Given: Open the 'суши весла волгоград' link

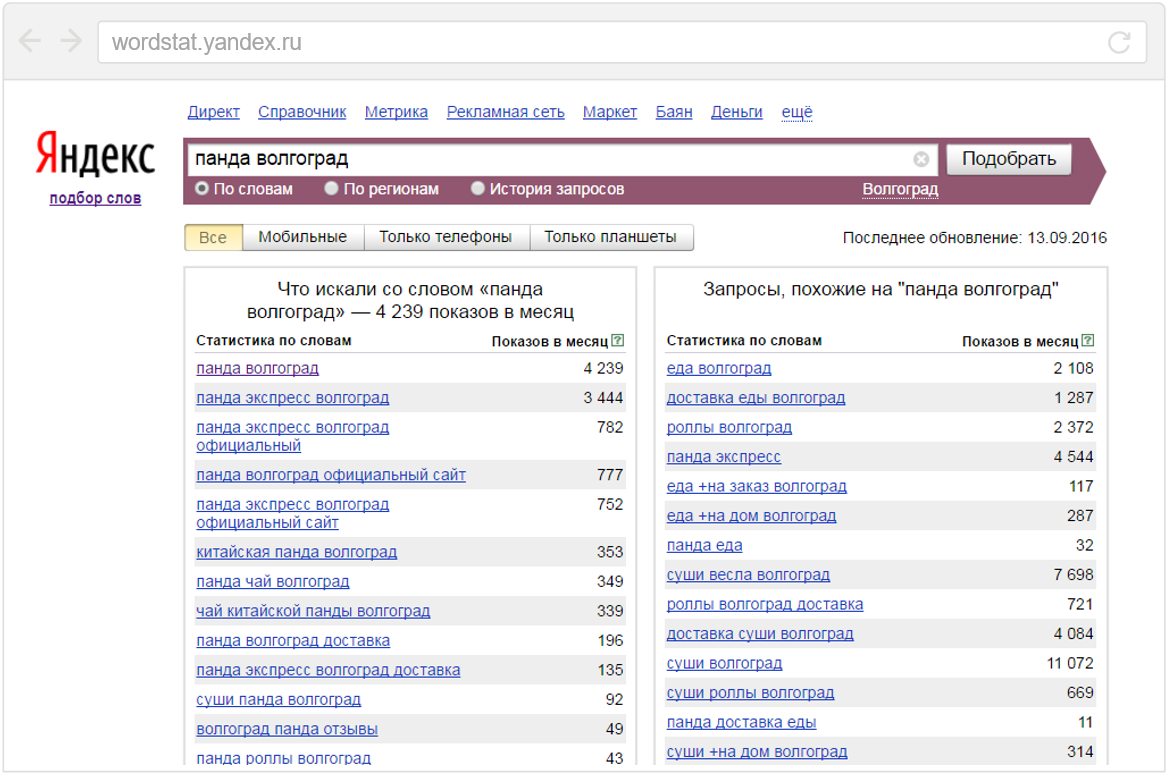Looking at the screenshot, I should point(748,575).
